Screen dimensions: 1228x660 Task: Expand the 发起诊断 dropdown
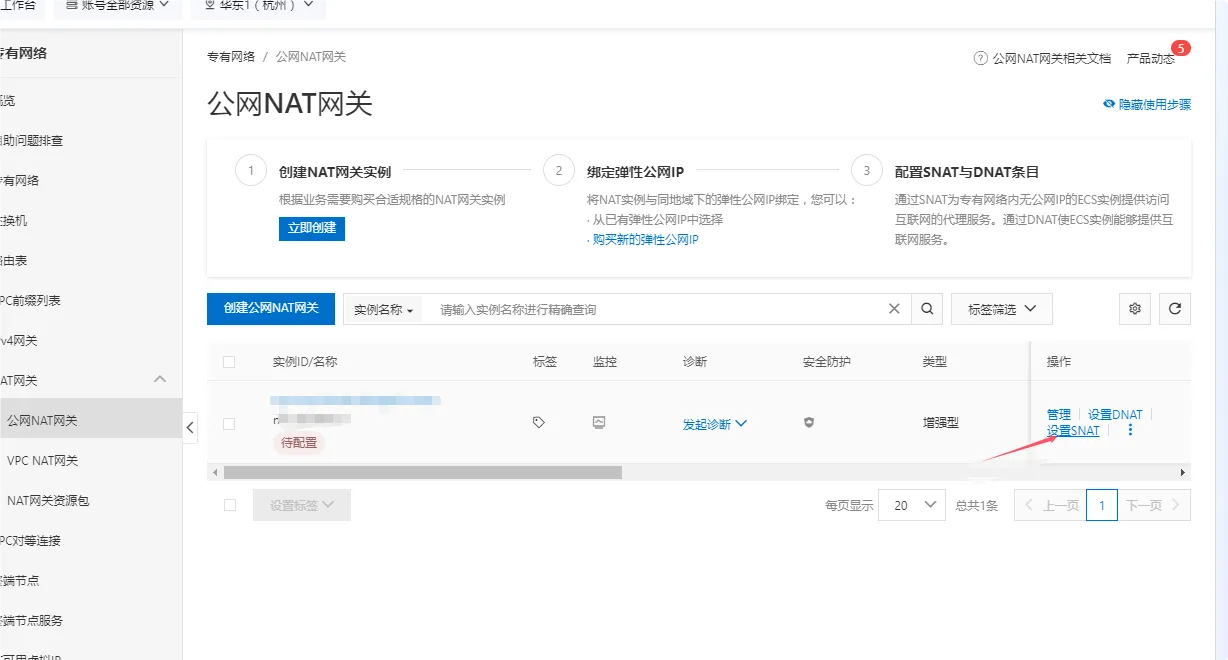pos(714,422)
